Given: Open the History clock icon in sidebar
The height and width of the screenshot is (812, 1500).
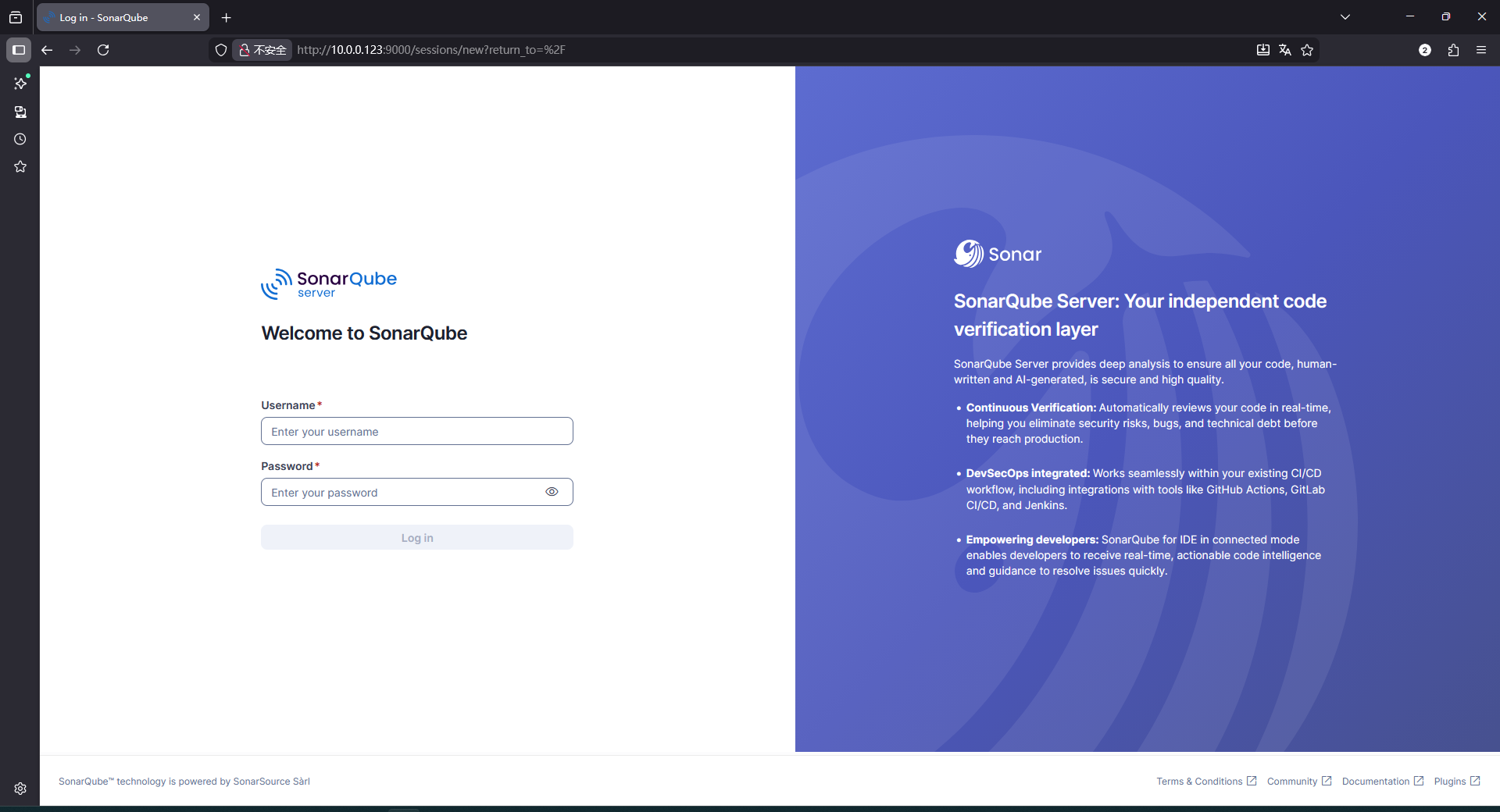Looking at the screenshot, I should (20, 139).
